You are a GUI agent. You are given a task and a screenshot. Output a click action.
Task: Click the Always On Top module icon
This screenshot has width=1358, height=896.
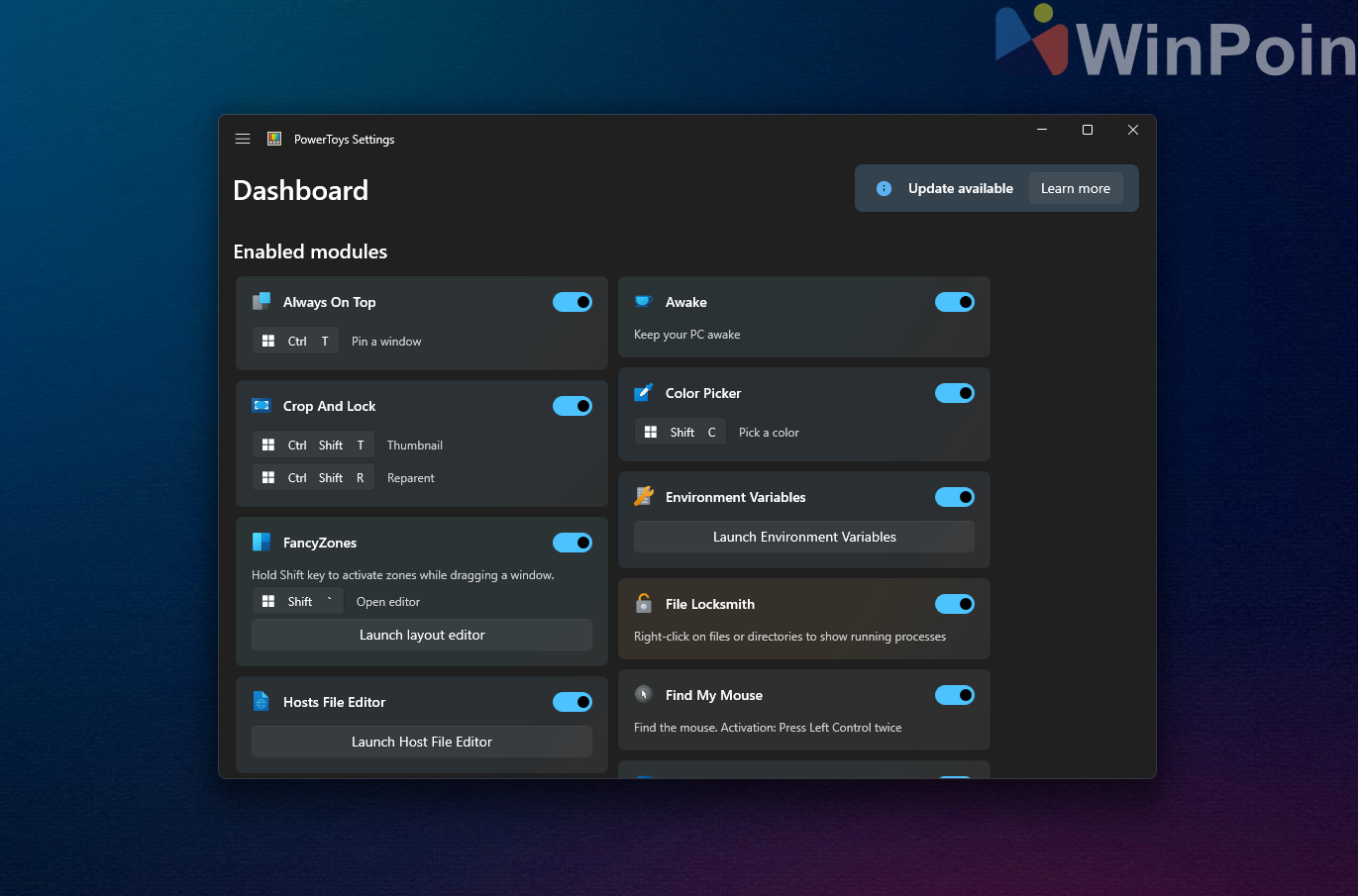pyautogui.click(x=261, y=301)
